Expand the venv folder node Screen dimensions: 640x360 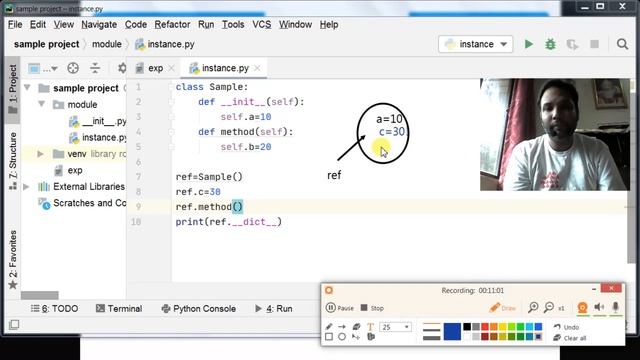[40, 154]
